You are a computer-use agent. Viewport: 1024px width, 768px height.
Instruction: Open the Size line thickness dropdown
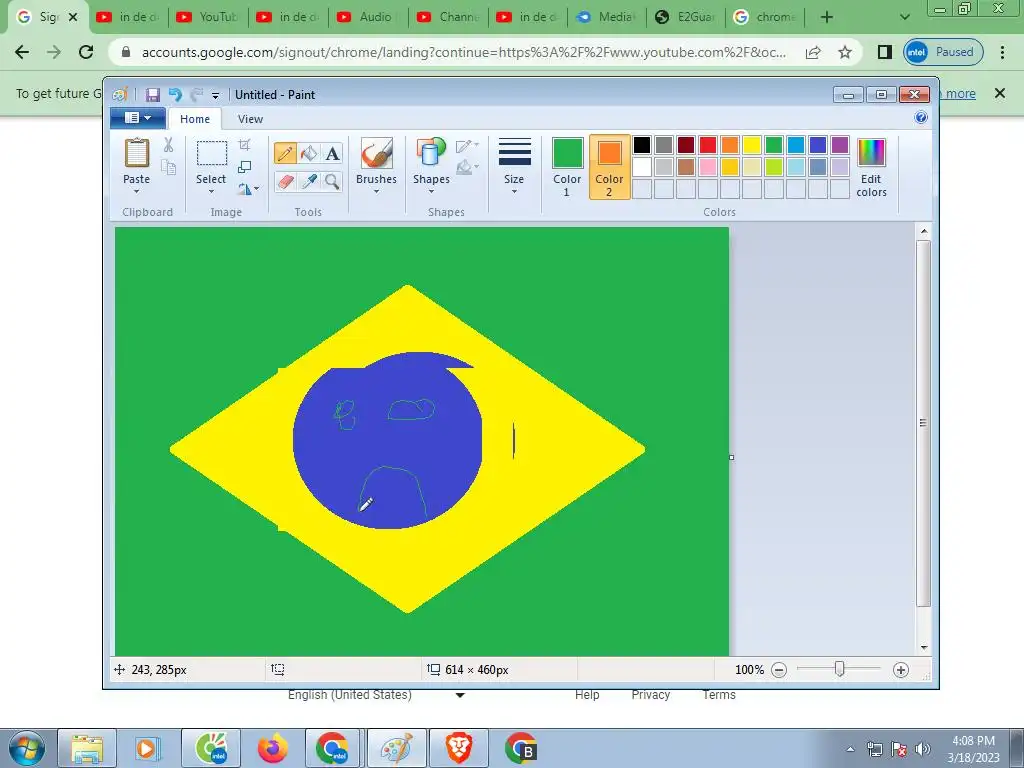(514, 167)
